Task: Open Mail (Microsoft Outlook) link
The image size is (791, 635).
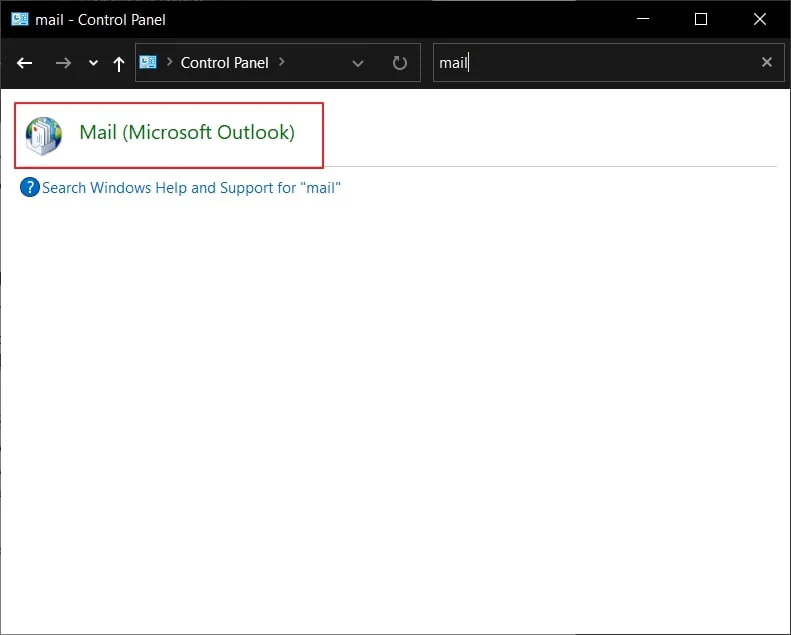Action: tap(187, 132)
